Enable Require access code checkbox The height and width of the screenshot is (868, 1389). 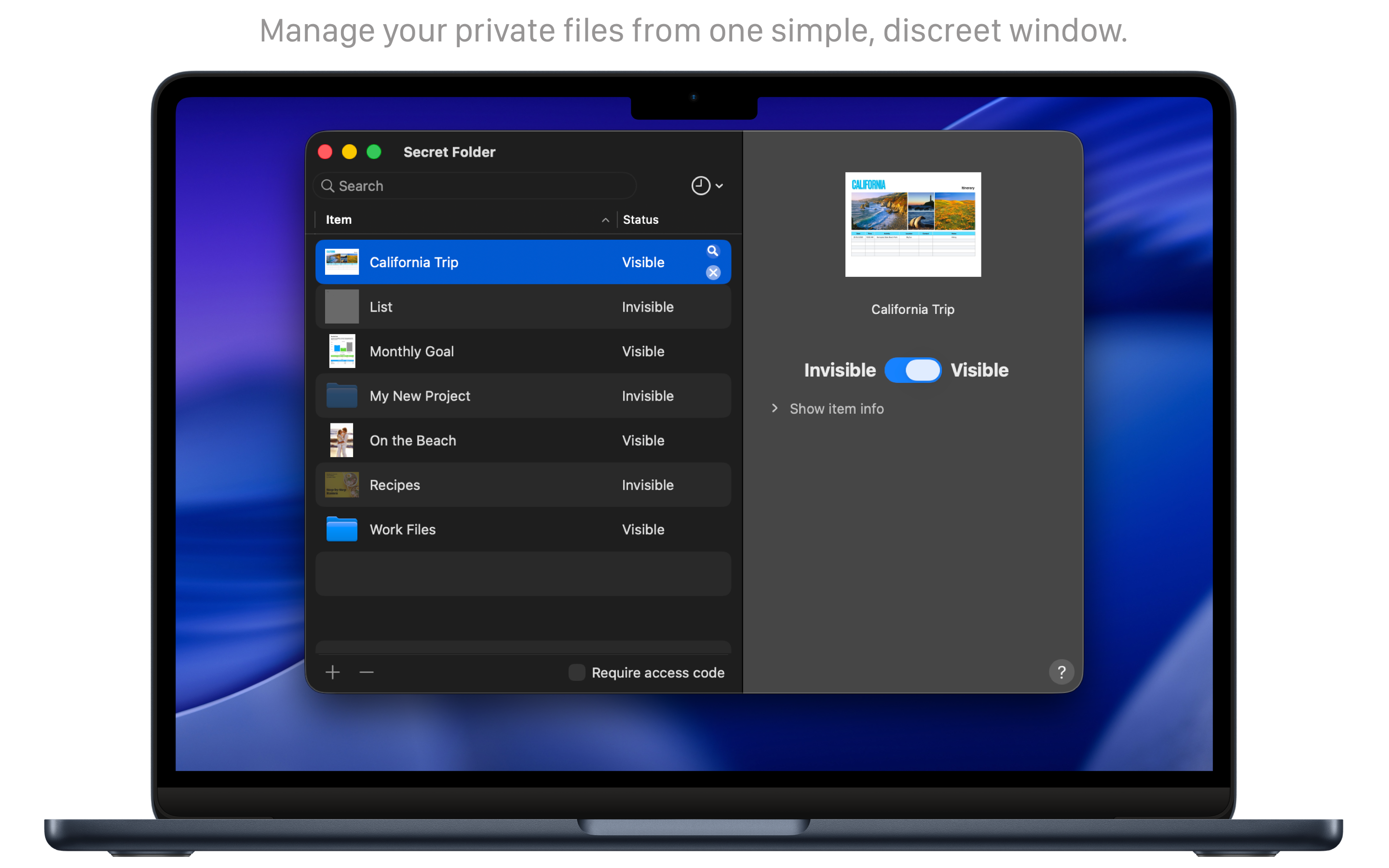coord(576,672)
